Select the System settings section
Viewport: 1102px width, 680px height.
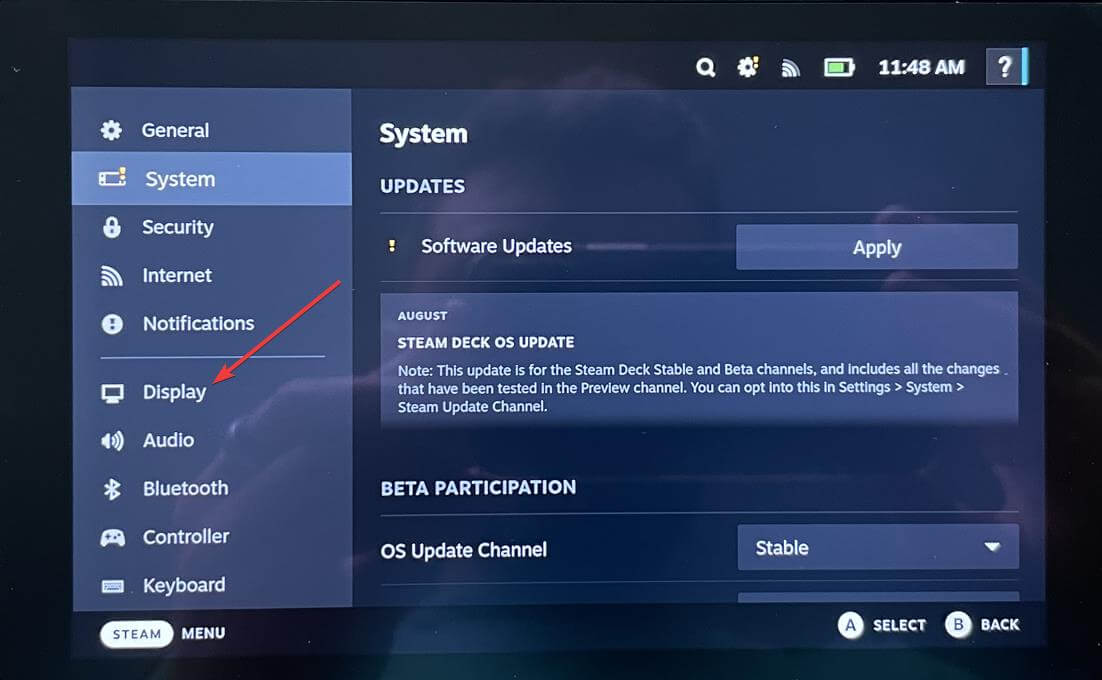tap(180, 179)
